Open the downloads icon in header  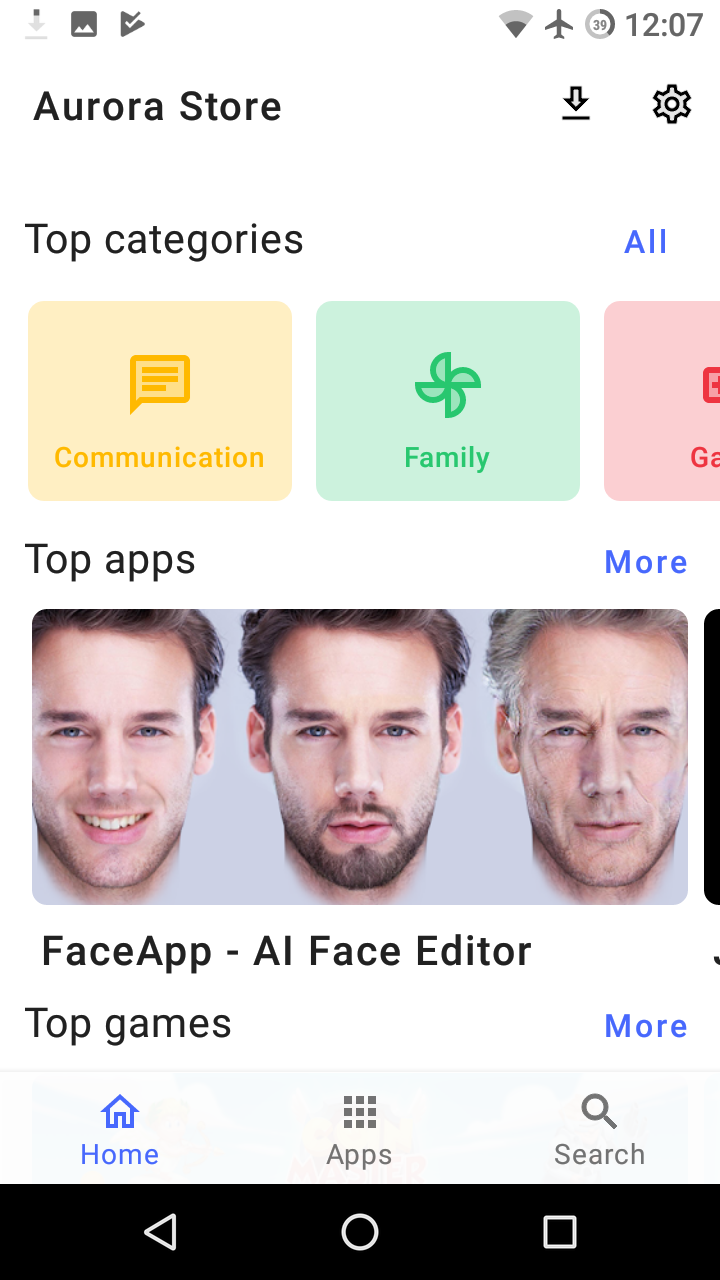576,105
